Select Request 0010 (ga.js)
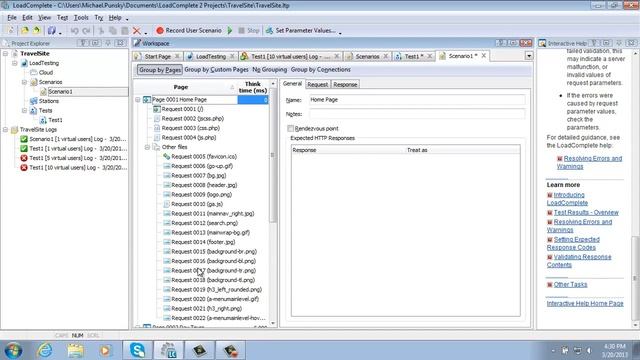Screen dimensions: 640x360 tap(197, 204)
